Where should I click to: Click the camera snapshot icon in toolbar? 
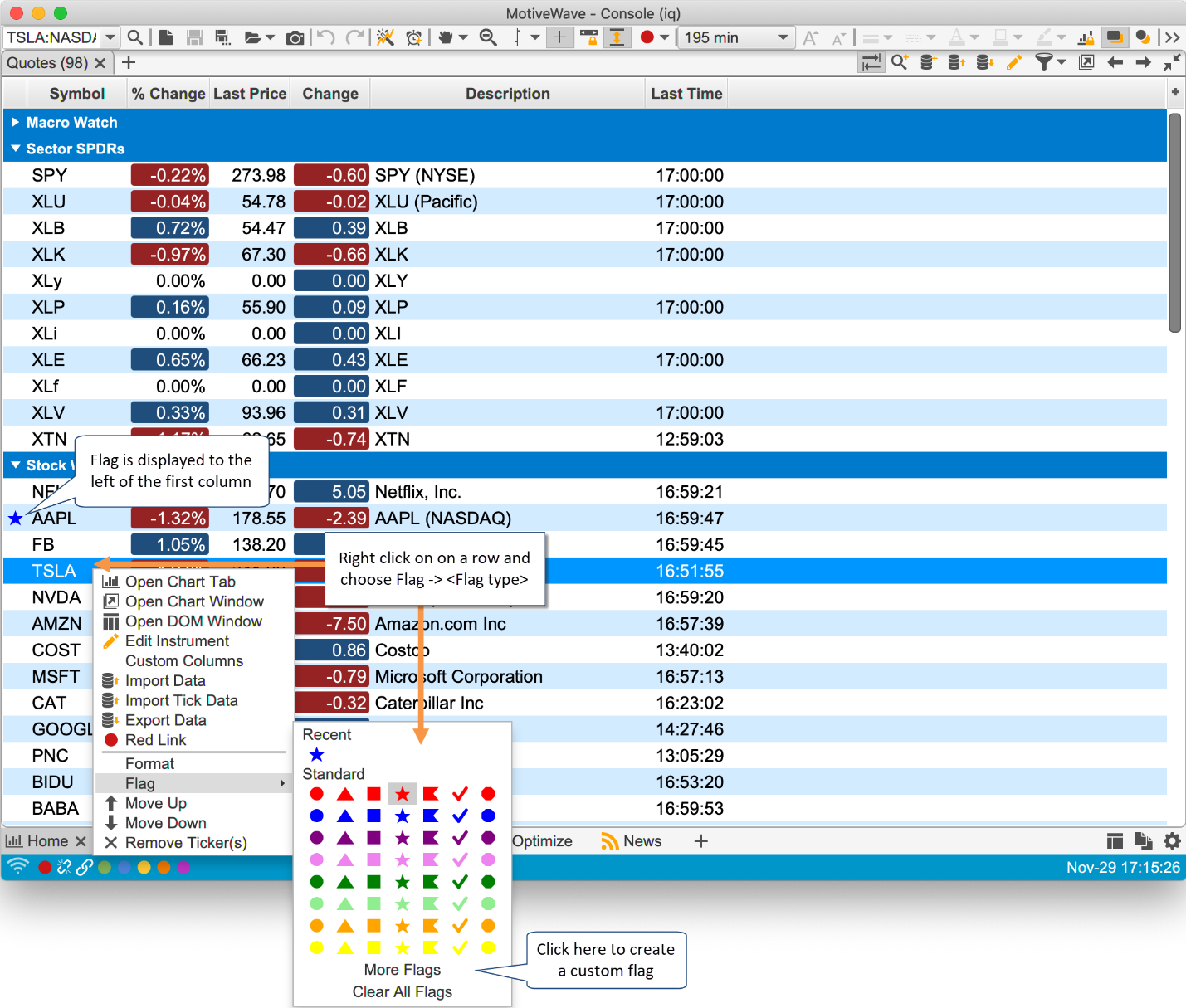295,37
